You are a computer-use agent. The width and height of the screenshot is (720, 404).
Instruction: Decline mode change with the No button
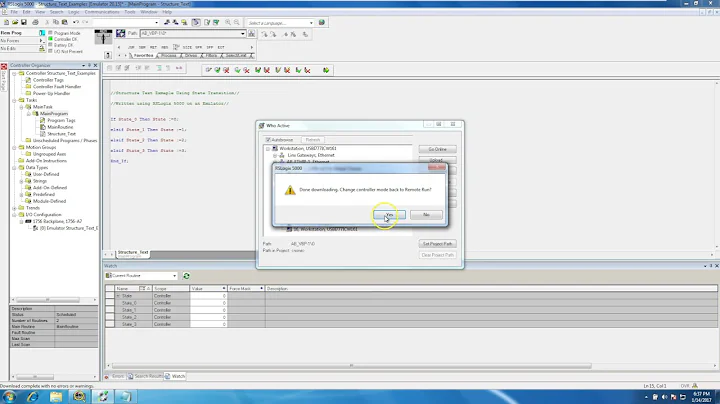[426, 215]
